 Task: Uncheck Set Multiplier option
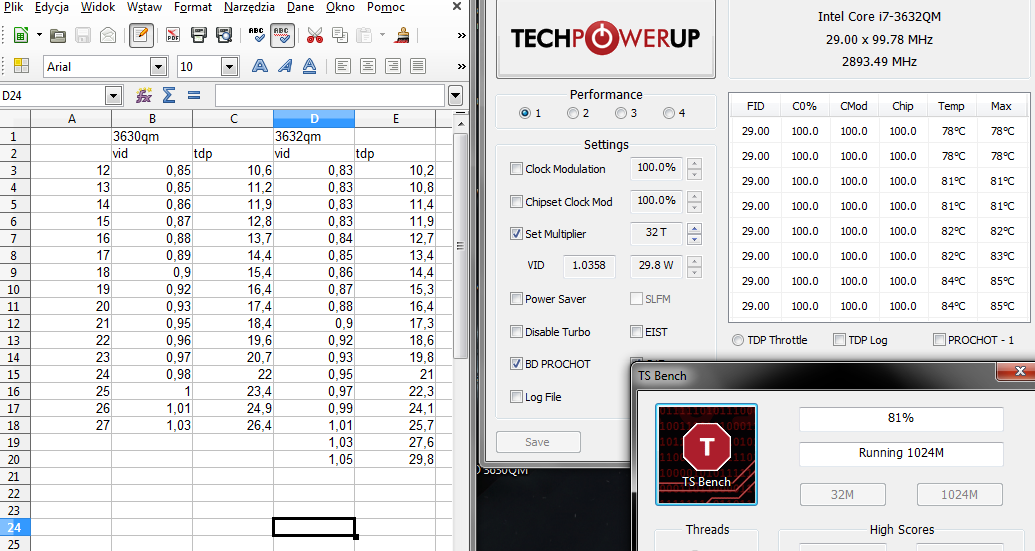tap(516, 234)
